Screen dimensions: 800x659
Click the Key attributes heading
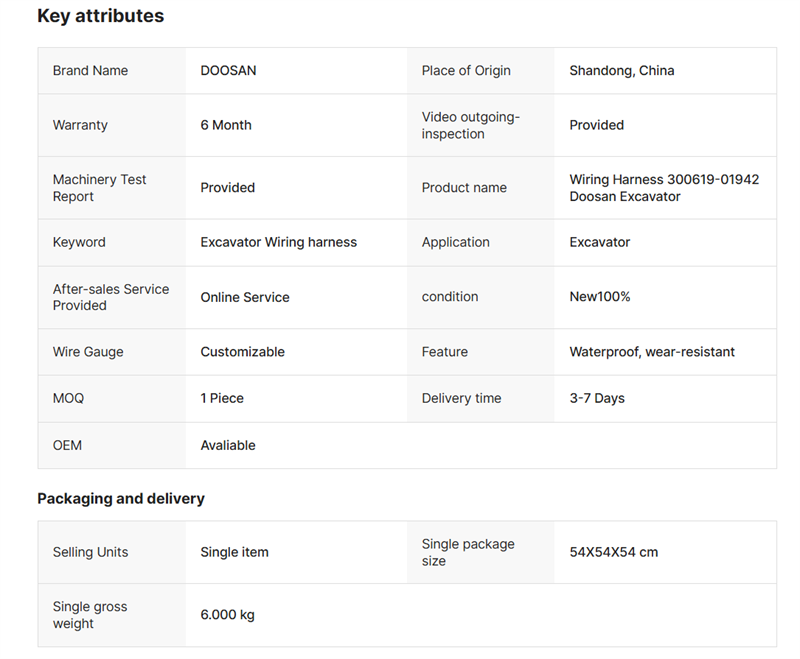(100, 16)
